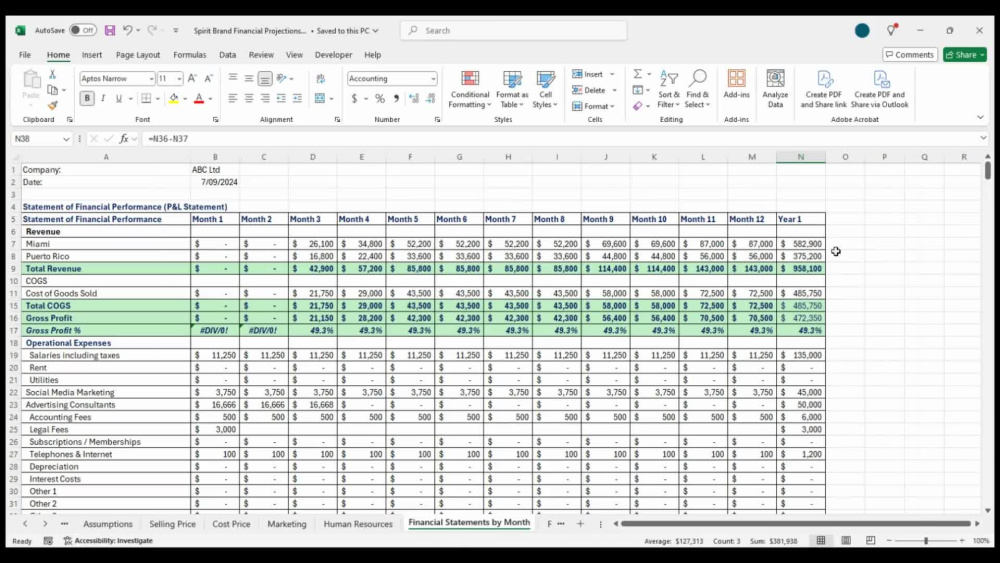Toggle Underline formatting
Viewport: 1000px width, 563px height.
point(119,98)
